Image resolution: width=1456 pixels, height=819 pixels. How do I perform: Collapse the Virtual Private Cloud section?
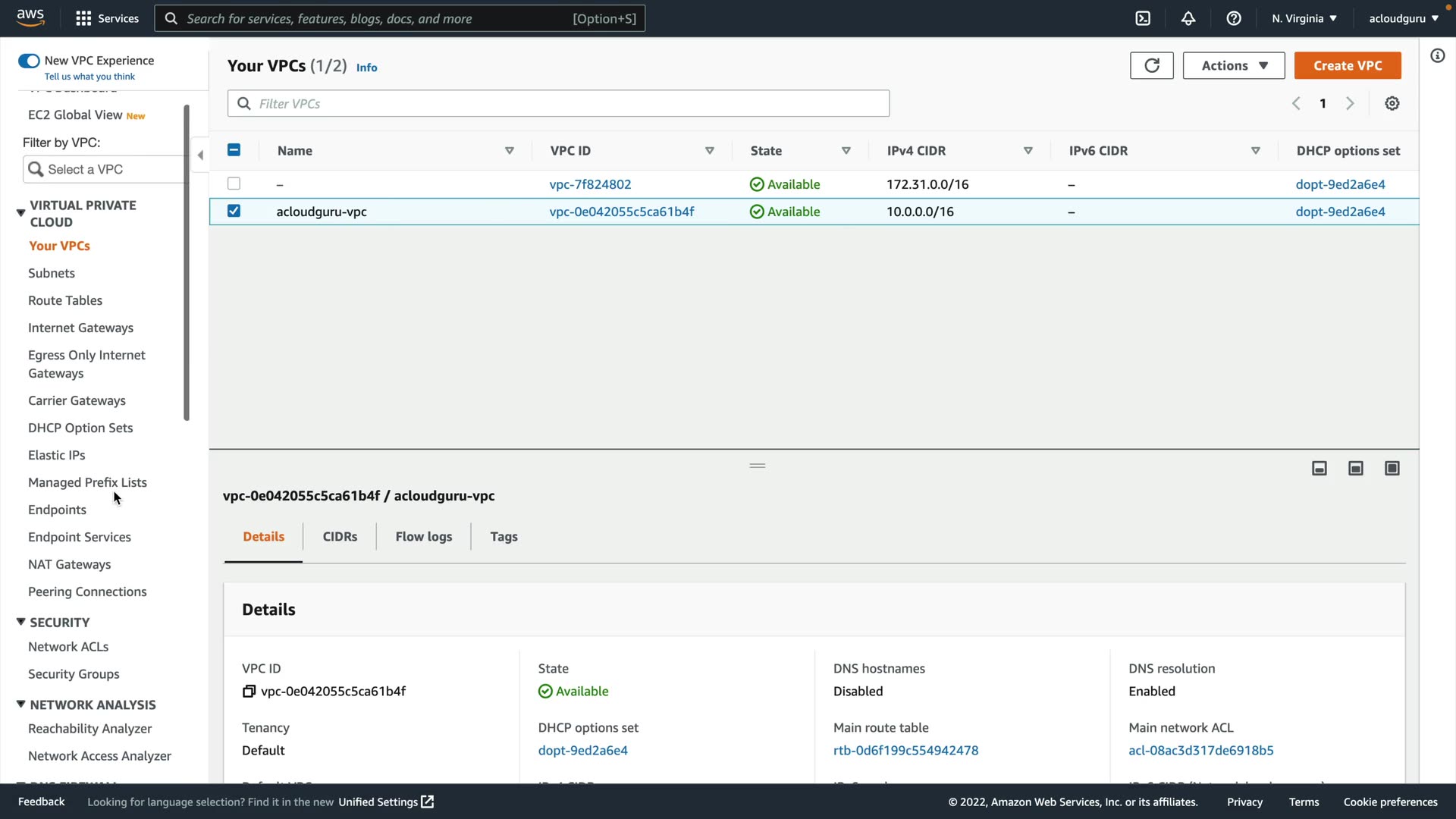20,213
